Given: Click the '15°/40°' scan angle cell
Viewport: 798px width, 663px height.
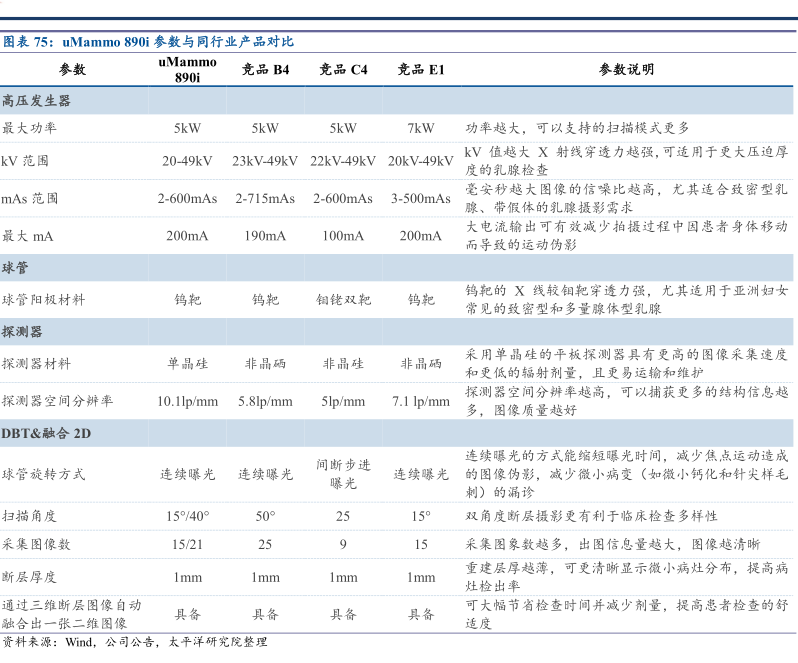Looking at the screenshot, I should [x=187, y=516].
